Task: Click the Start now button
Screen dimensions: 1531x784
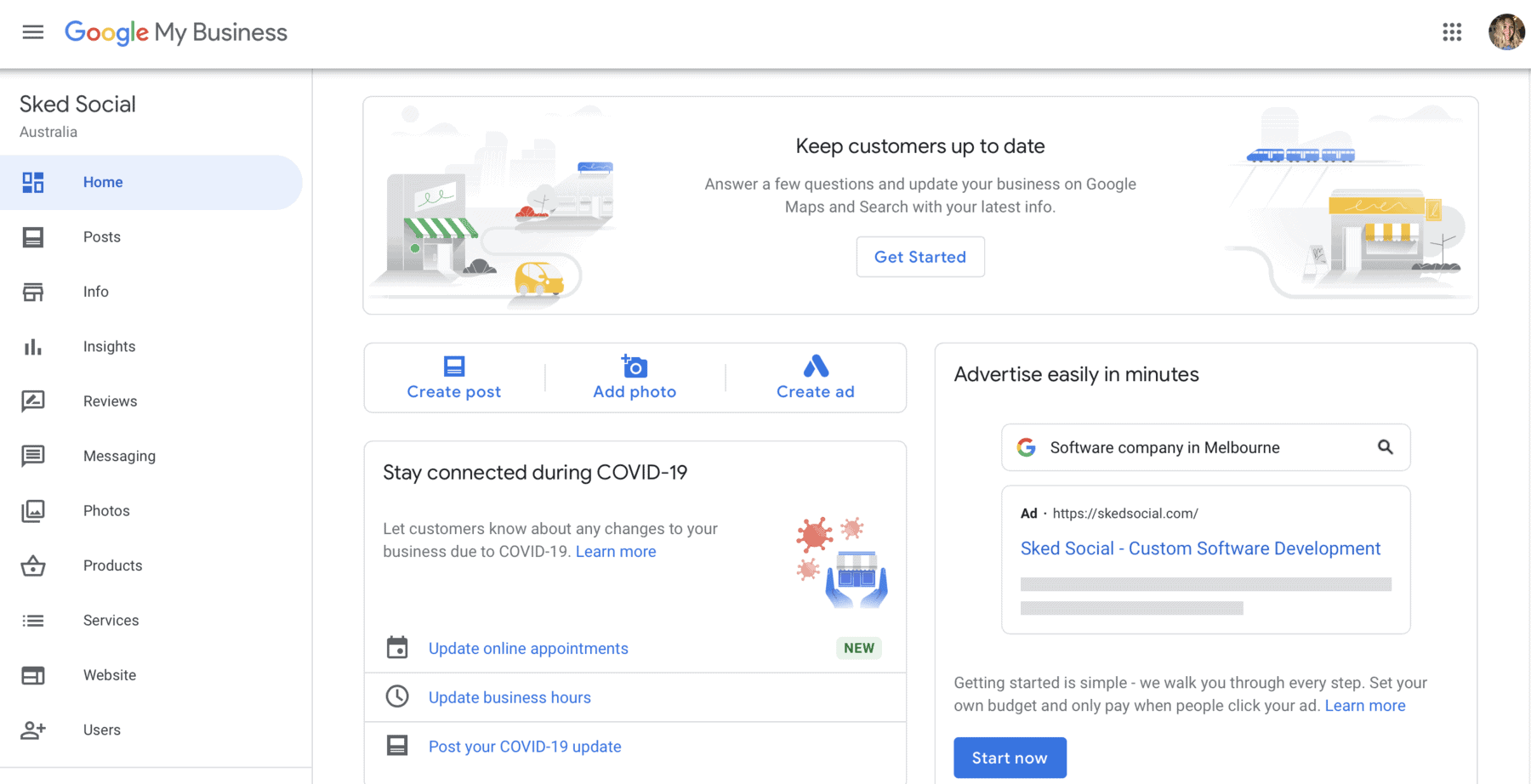Action: pyautogui.click(x=1010, y=758)
